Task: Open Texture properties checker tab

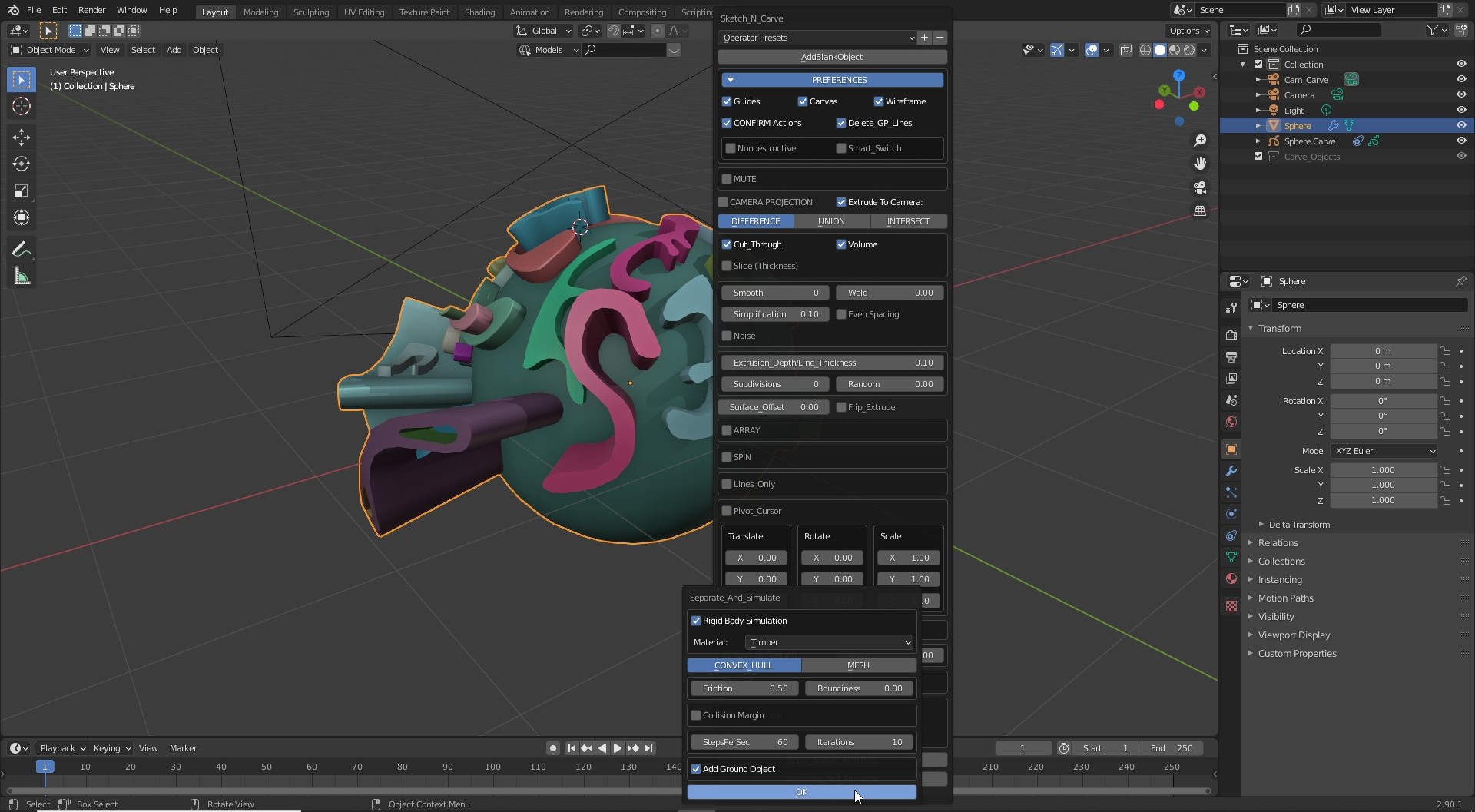Action: tap(1231, 606)
